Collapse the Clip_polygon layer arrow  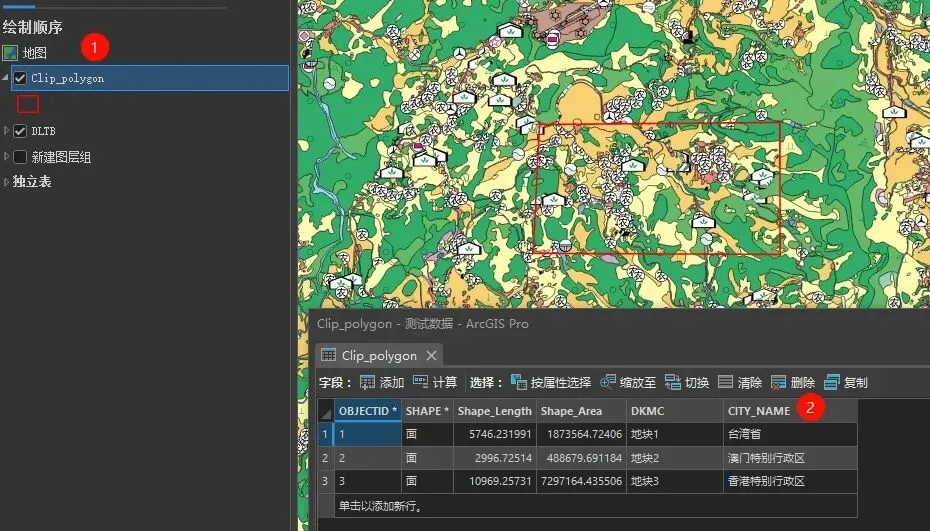6,78
